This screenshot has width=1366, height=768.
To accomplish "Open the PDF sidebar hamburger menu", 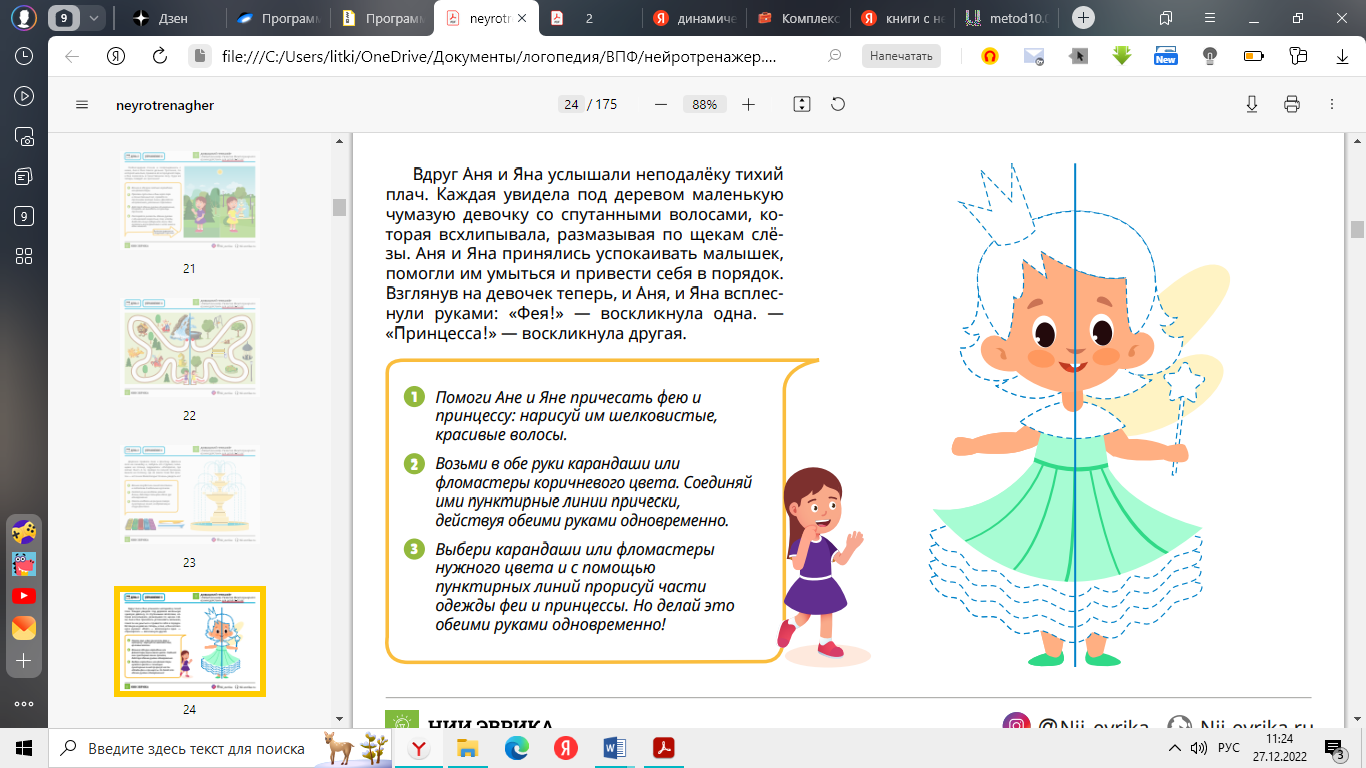I will click(x=82, y=105).
